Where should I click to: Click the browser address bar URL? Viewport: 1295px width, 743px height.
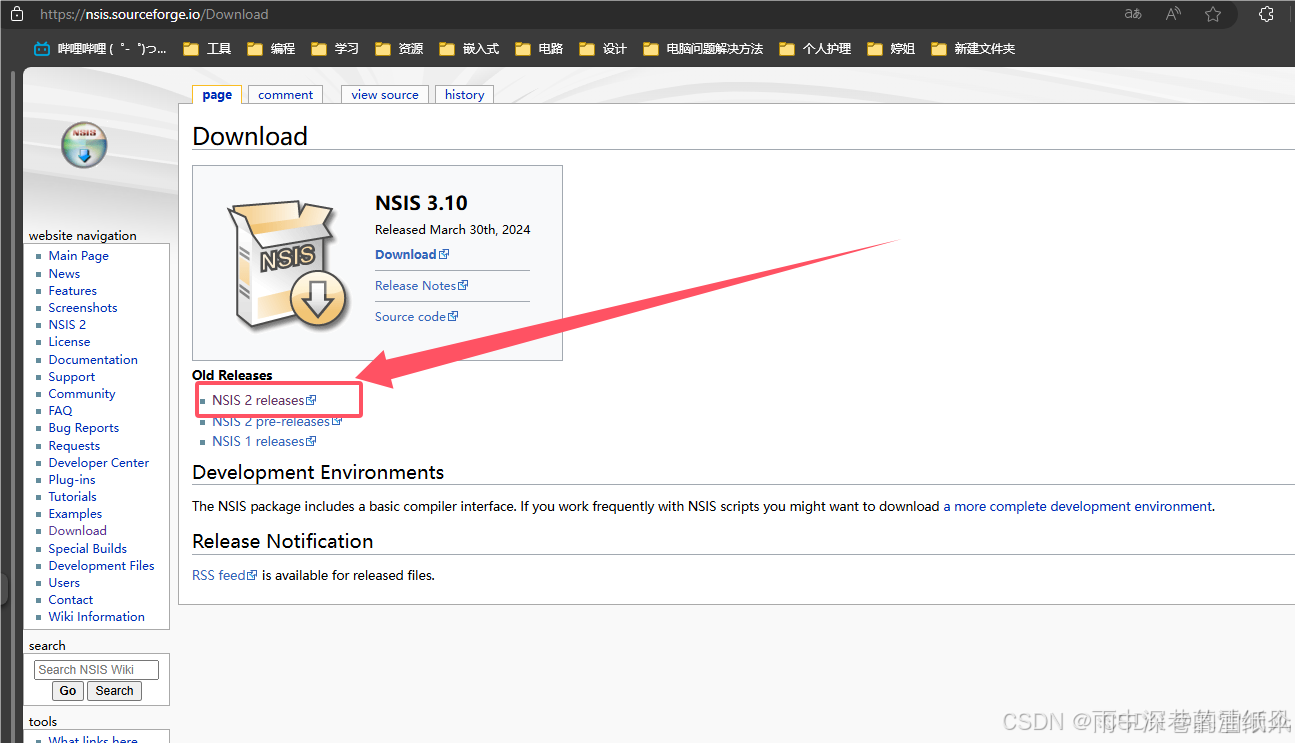154,14
